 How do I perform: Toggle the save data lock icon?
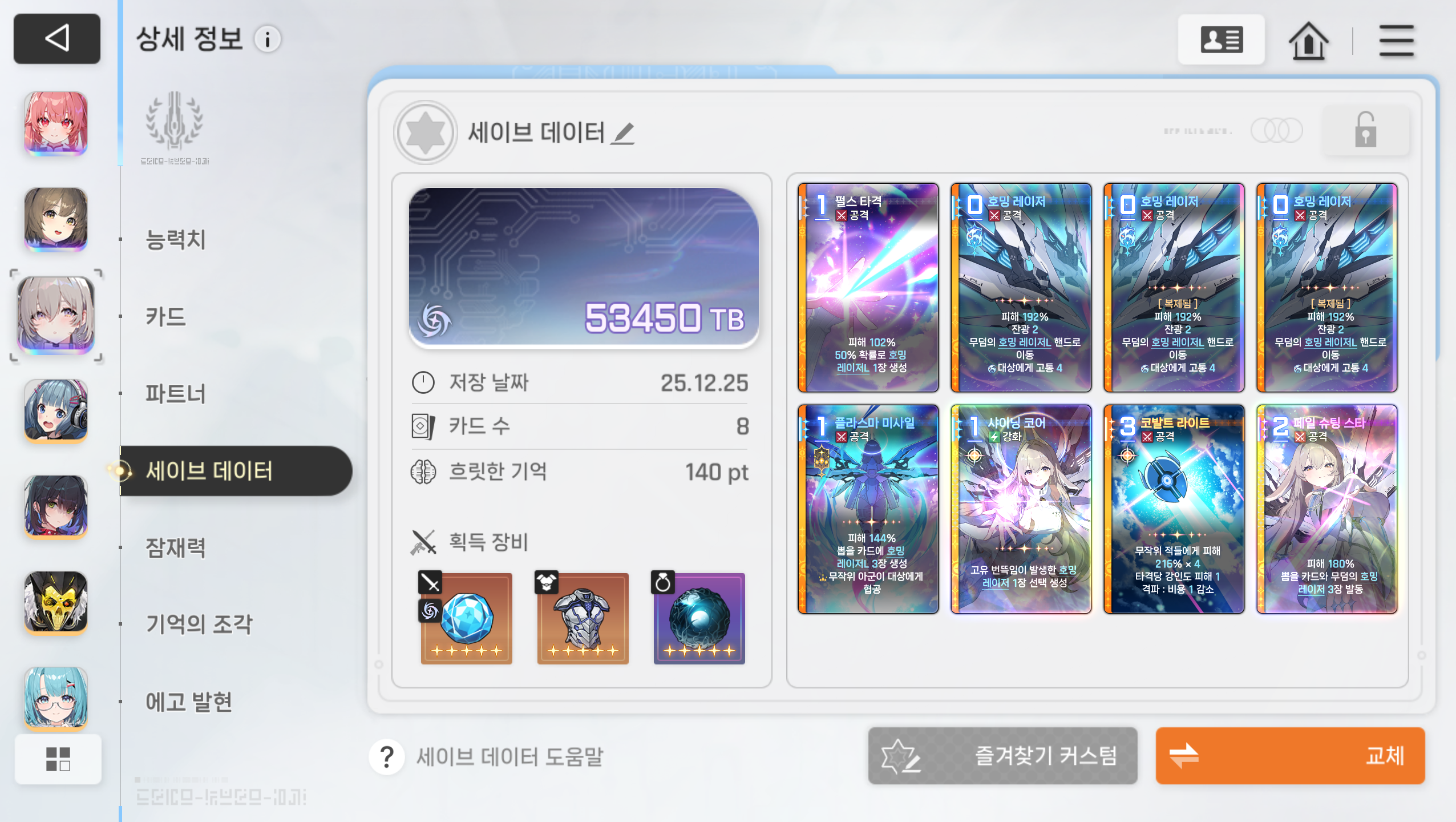point(1366,130)
